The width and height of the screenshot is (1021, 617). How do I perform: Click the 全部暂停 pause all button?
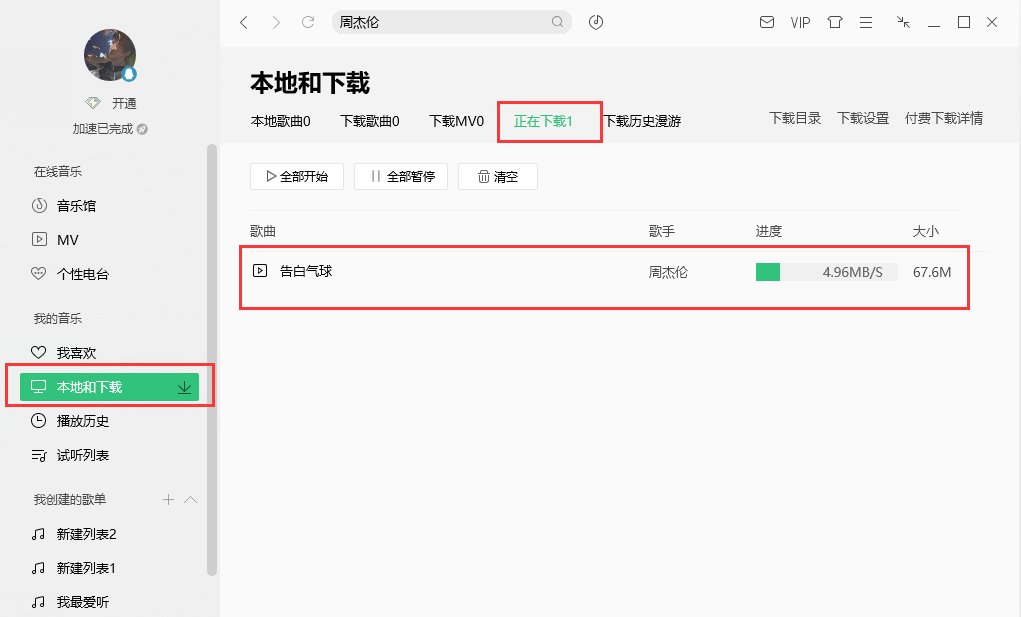pos(400,176)
